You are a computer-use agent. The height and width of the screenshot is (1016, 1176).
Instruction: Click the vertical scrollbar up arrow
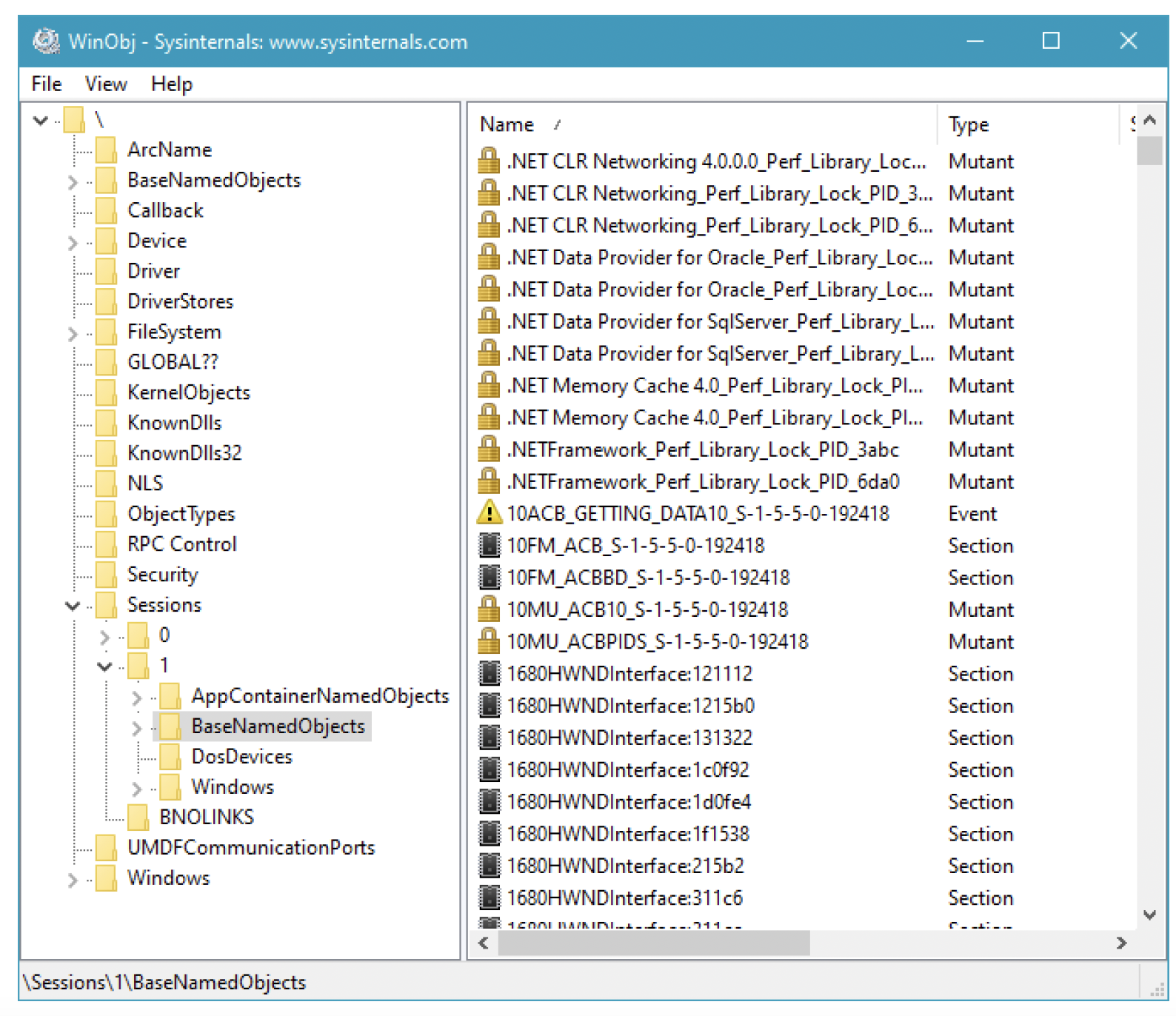[x=1149, y=120]
